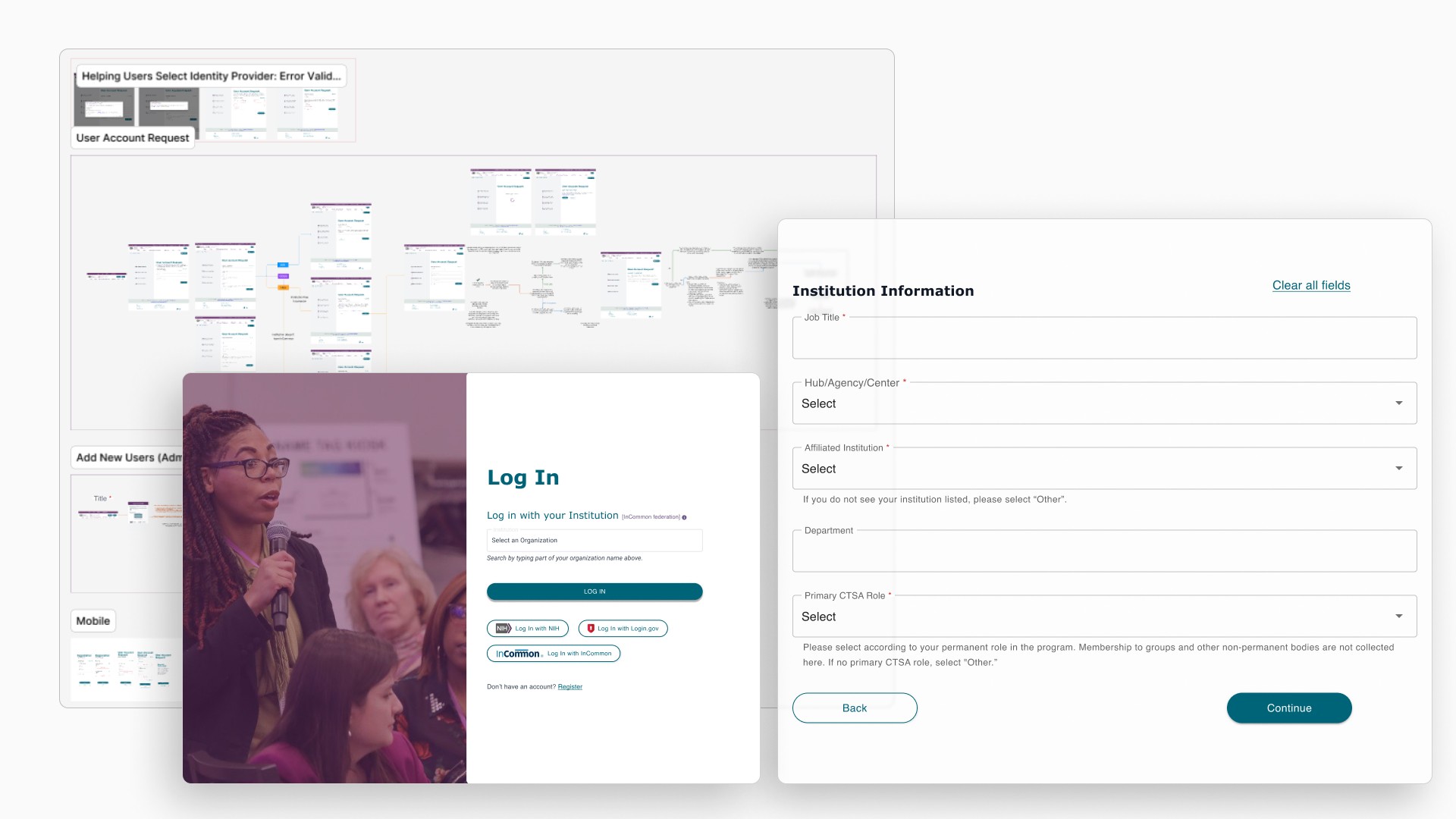1456x819 pixels.
Task: Click the InCommon federation info icon
Action: (x=684, y=517)
